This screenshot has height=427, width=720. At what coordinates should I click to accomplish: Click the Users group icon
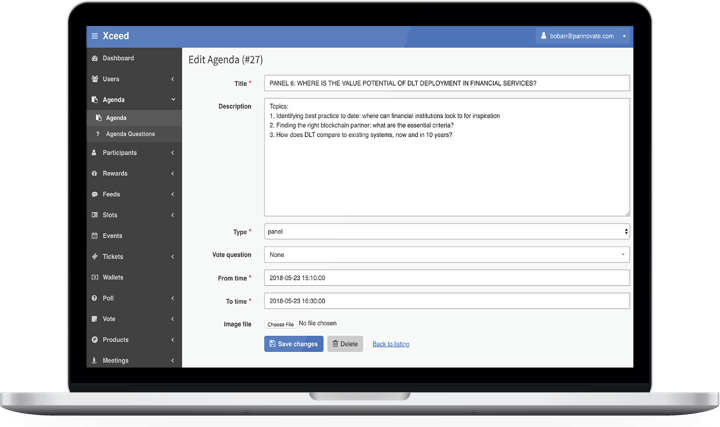(94, 77)
